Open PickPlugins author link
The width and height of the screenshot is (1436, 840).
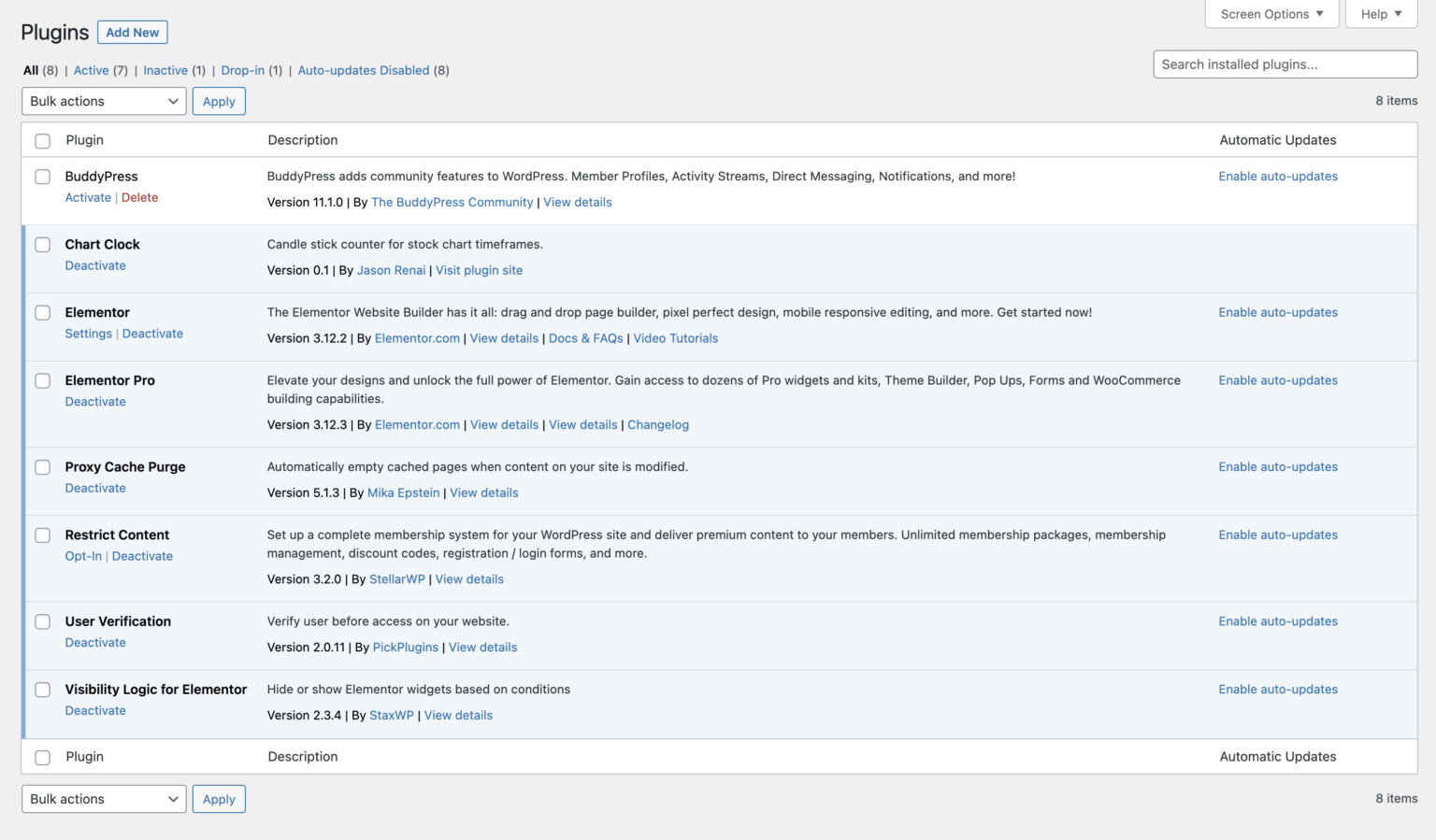pos(406,647)
